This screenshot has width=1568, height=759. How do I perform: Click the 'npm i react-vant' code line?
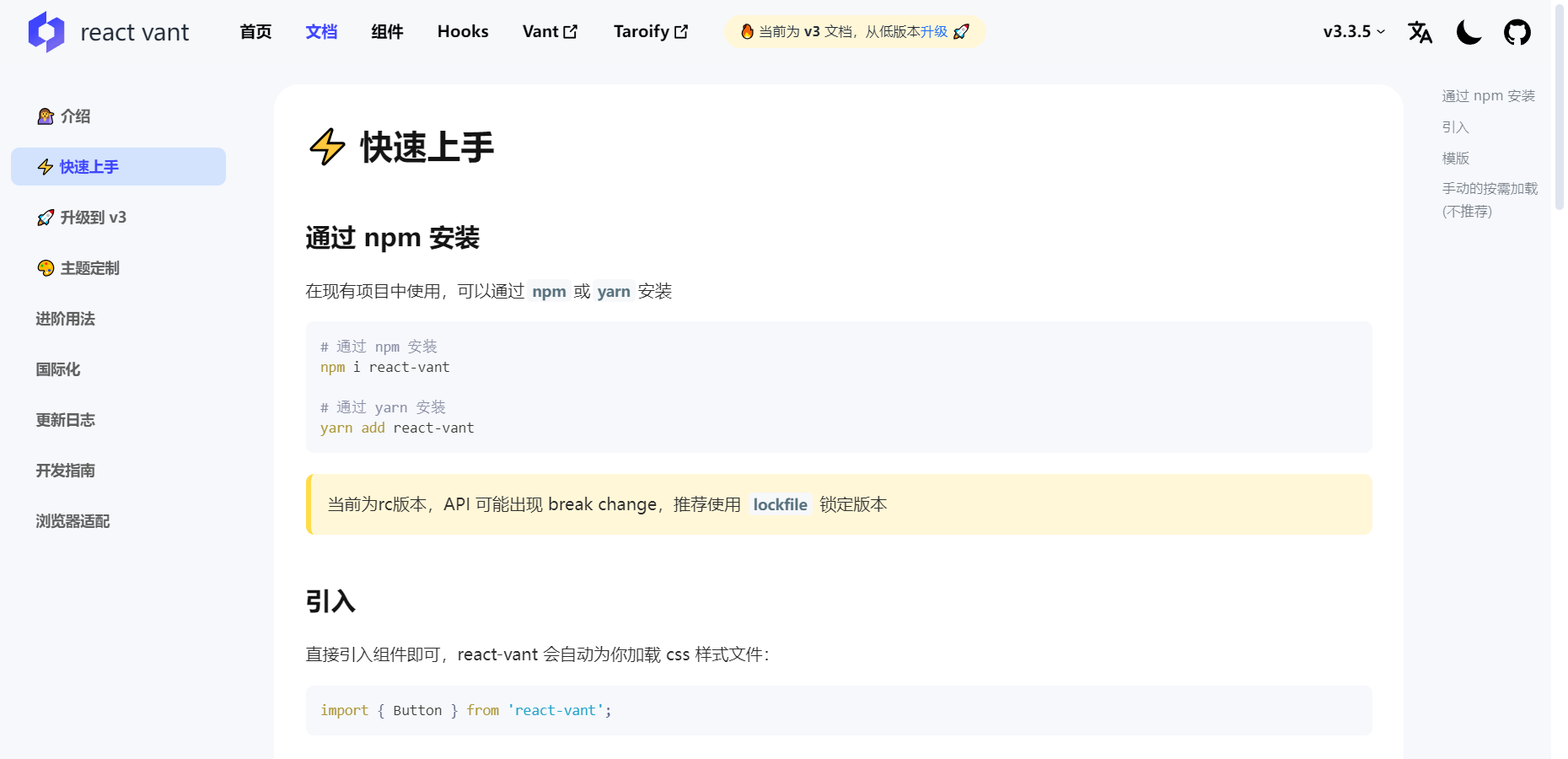pyautogui.click(x=385, y=367)
